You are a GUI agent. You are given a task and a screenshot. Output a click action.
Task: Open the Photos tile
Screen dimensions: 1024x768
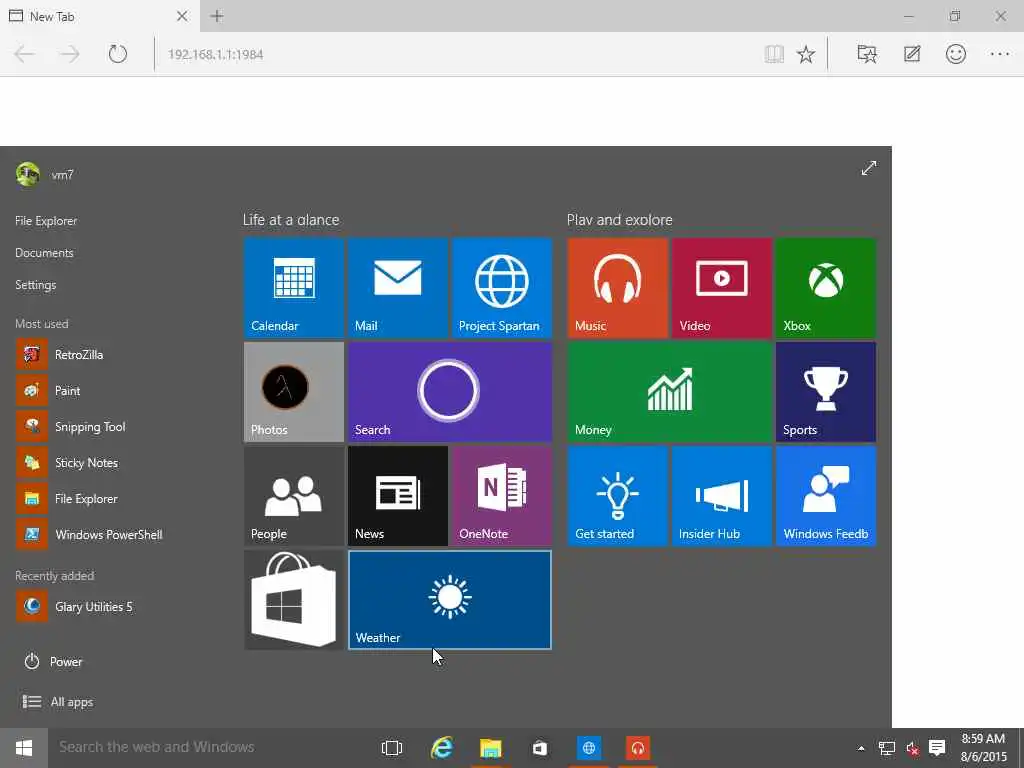coord(294,392)
